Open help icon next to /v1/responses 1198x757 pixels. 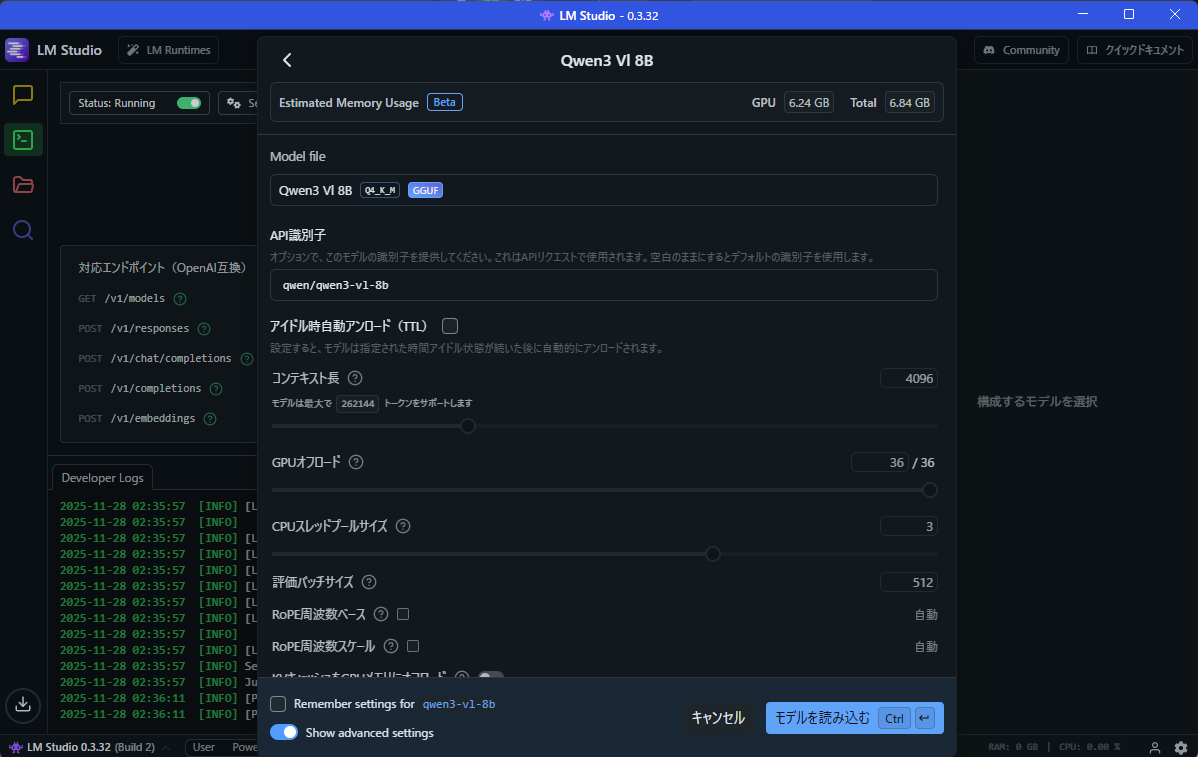204,329
